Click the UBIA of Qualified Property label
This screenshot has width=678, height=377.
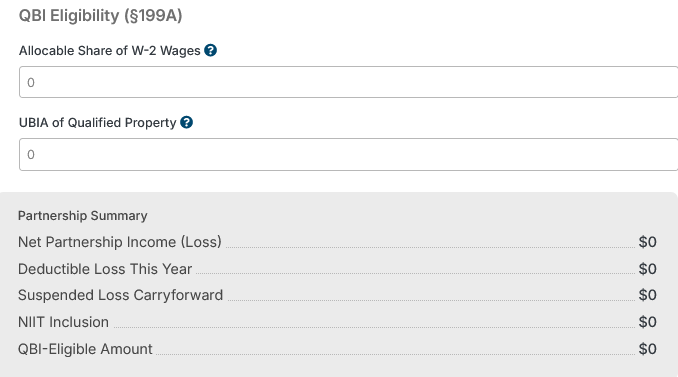click(x=97, y=123)
